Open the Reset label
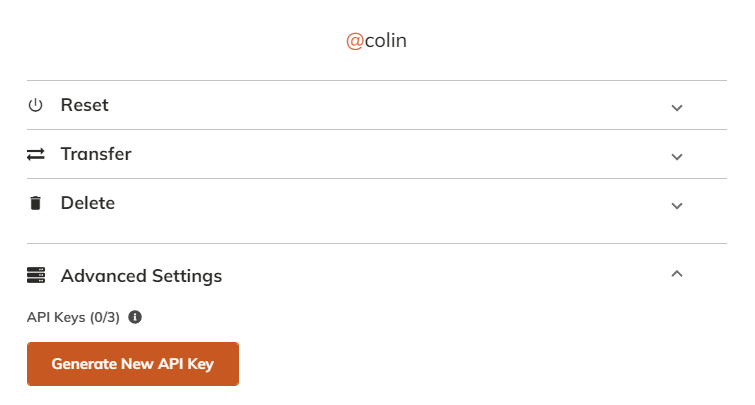 [x=85, y=105]
